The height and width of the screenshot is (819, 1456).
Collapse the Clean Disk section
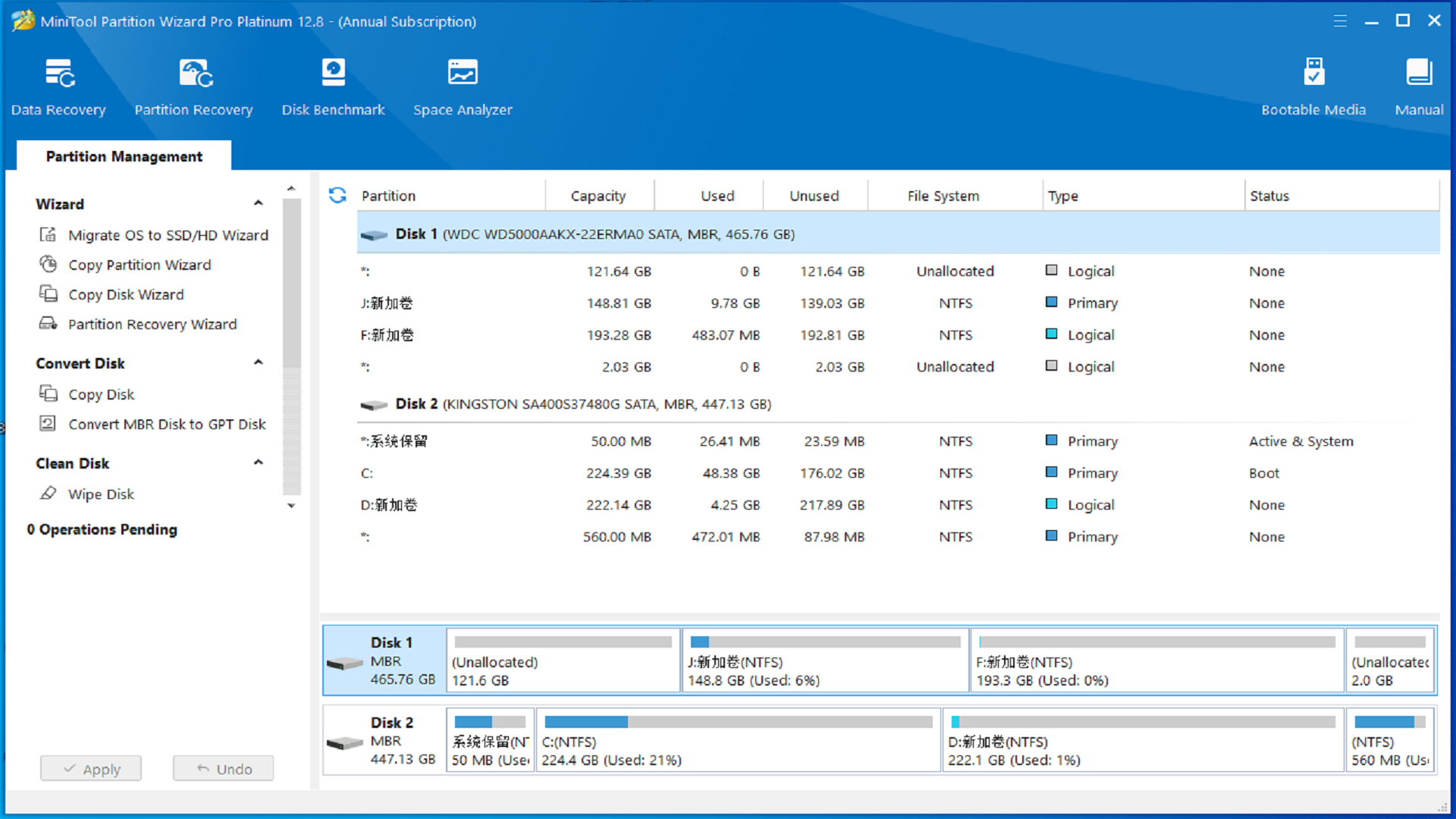pos(259,463)
